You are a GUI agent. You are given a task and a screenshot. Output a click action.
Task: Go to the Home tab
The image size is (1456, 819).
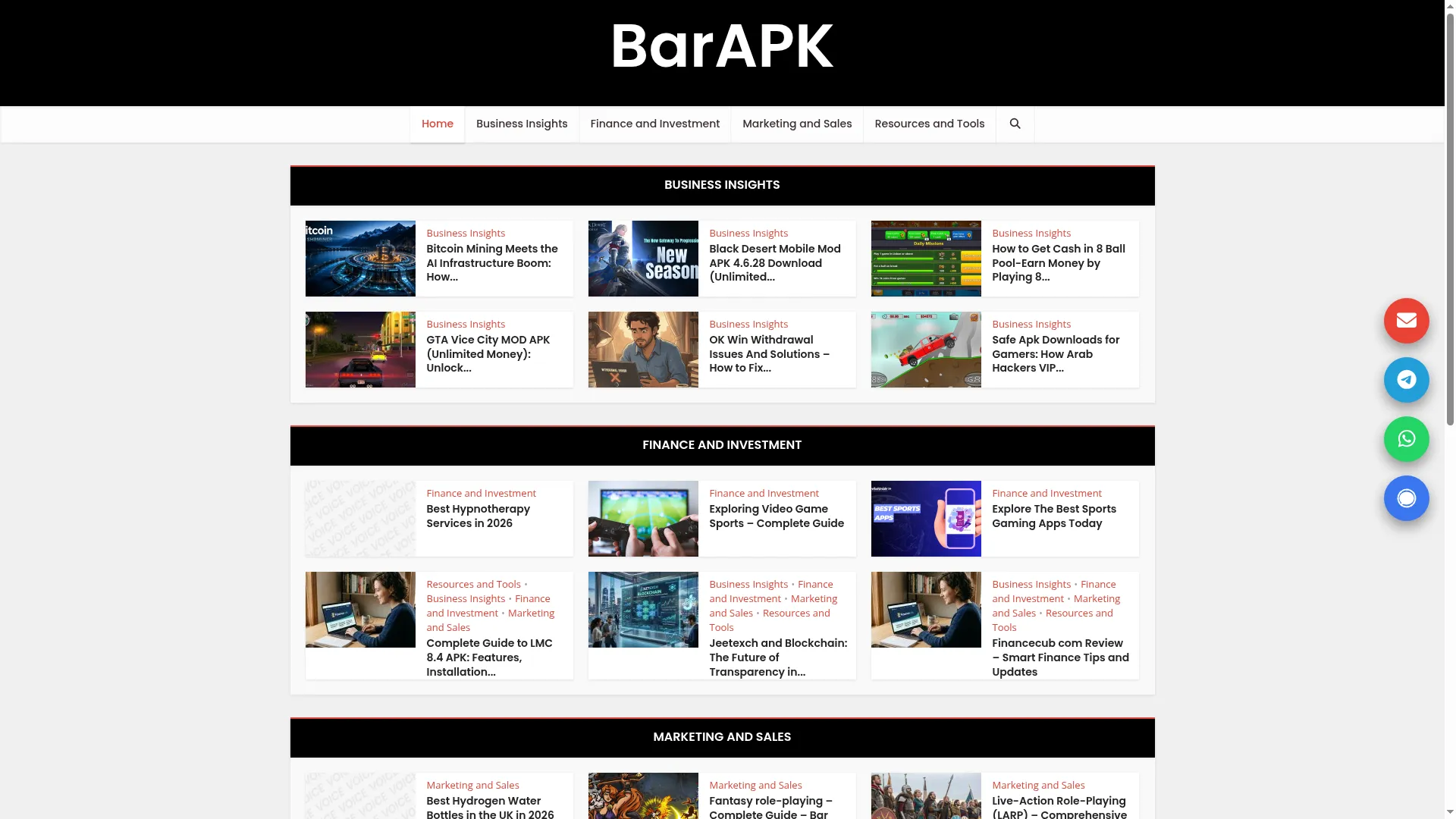438,124
